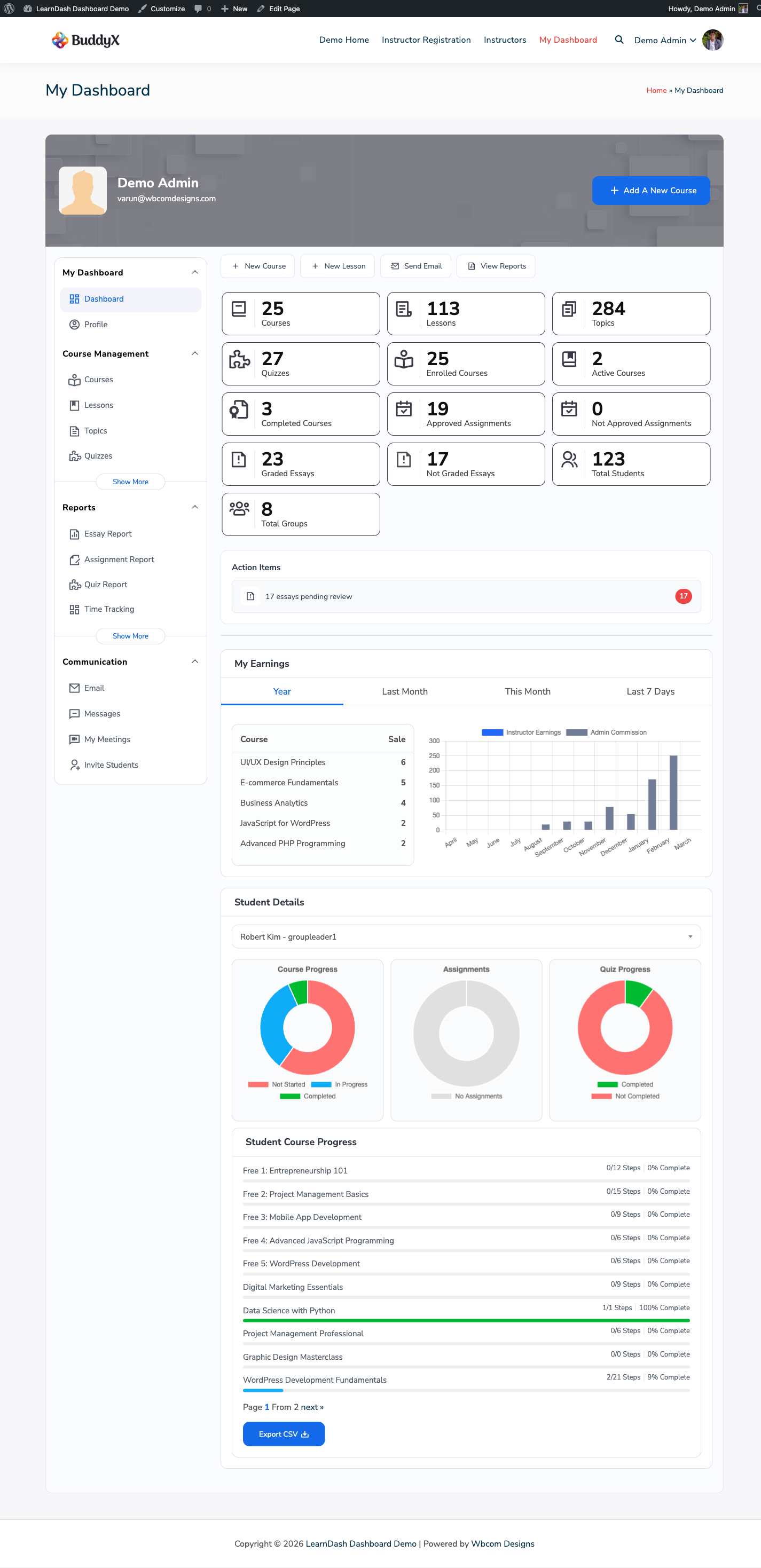Image resolution: width=761 pixels, height=1568 pixels.
Task: Open Instructor Registration in navigation menu
Action: click(x=426, y=40)
